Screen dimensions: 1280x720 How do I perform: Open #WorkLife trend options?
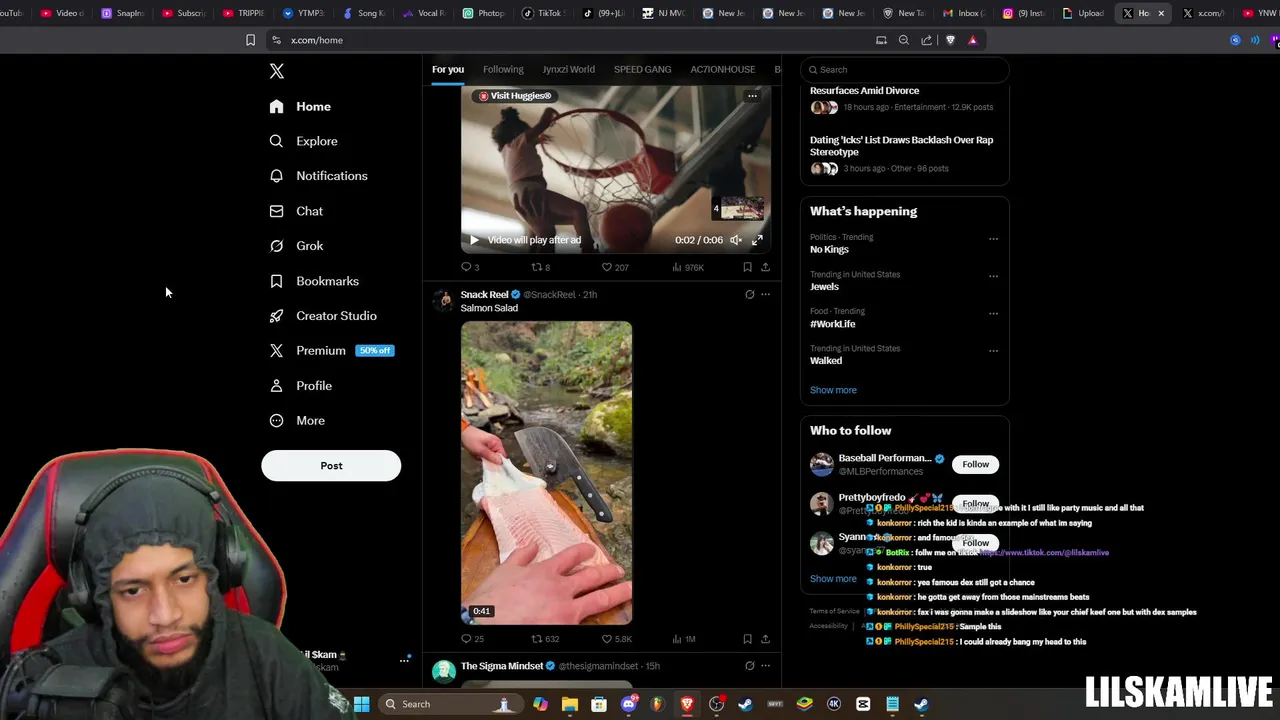coord(993,313)
